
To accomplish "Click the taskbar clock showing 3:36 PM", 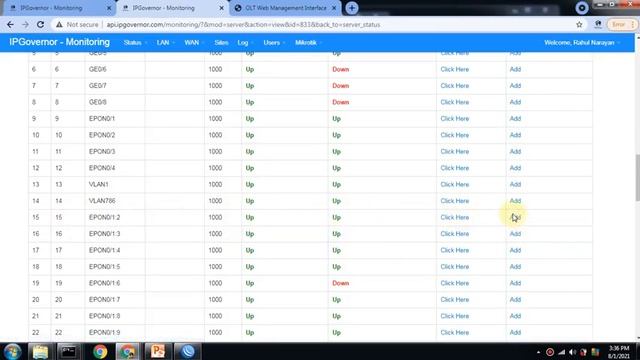I will [619, 352].
